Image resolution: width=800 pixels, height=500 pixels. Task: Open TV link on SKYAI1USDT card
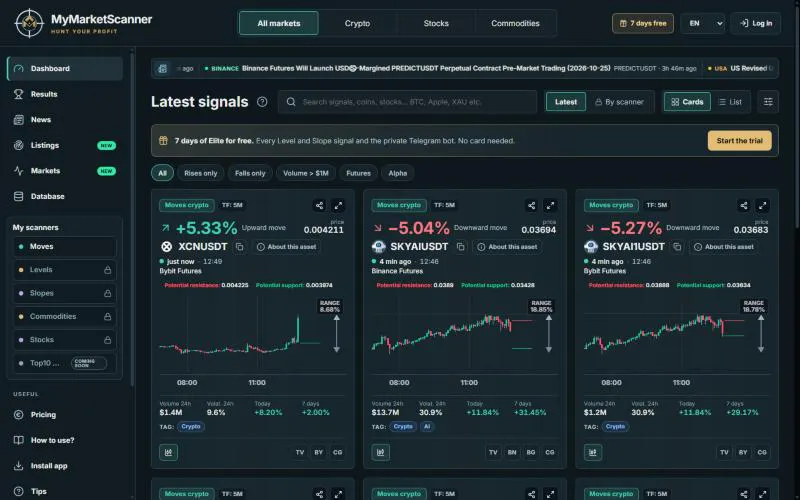click(724, 452)
